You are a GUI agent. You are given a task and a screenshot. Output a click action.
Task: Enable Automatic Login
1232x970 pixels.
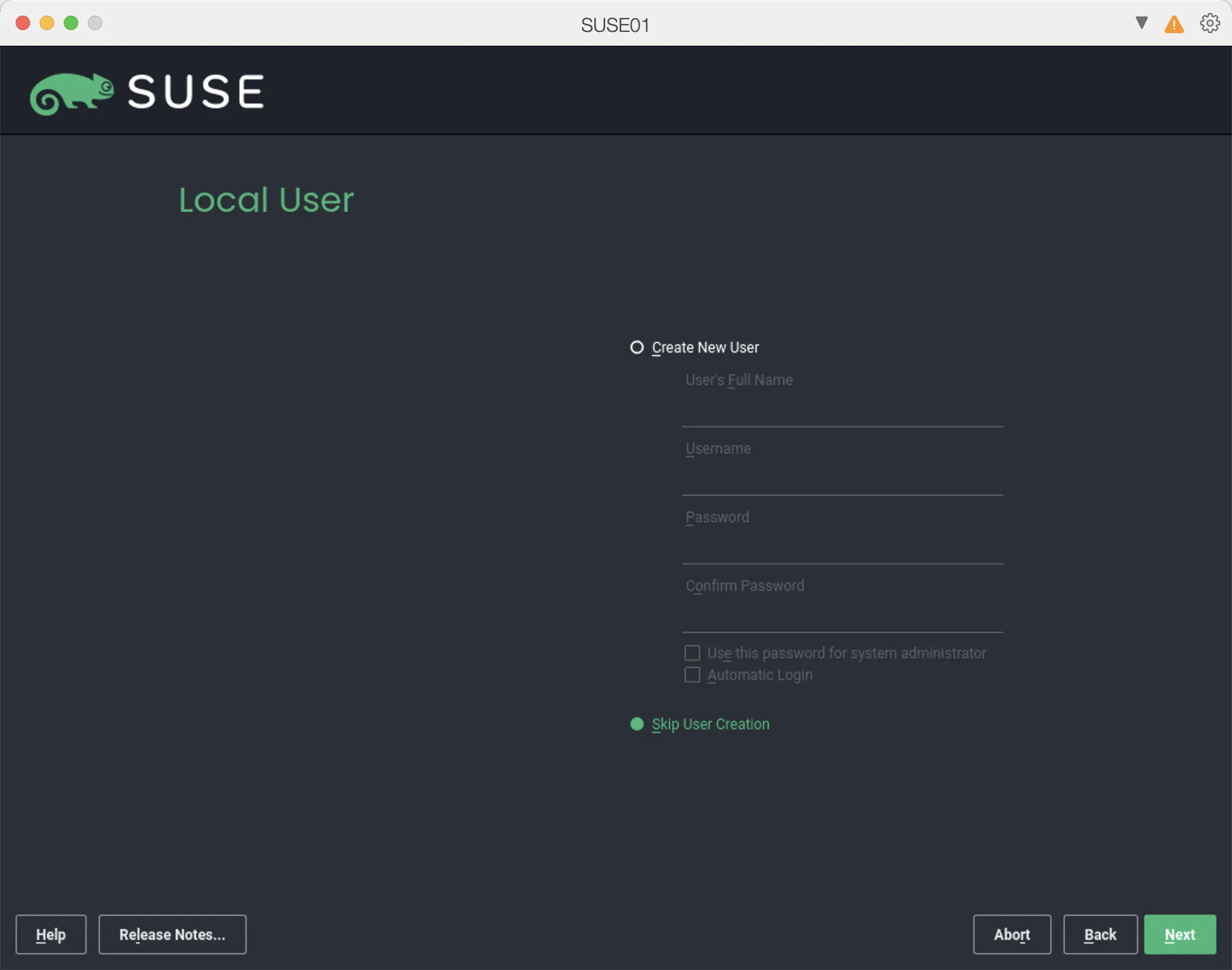[692, 675]
